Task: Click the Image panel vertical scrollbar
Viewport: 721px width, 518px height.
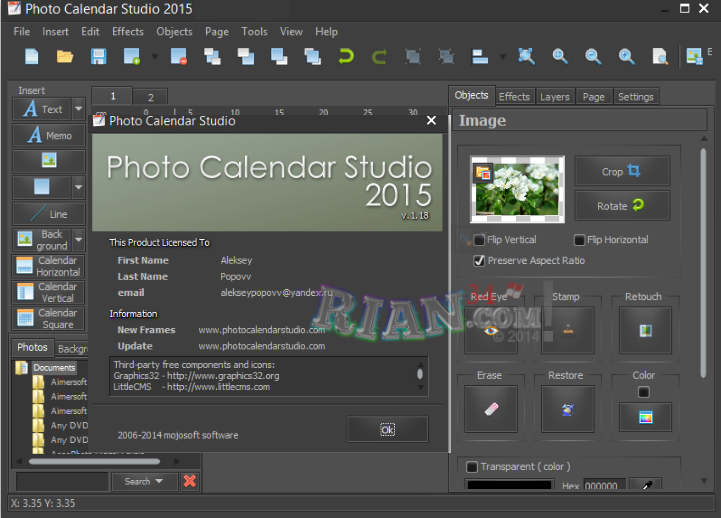Action: 703,263
